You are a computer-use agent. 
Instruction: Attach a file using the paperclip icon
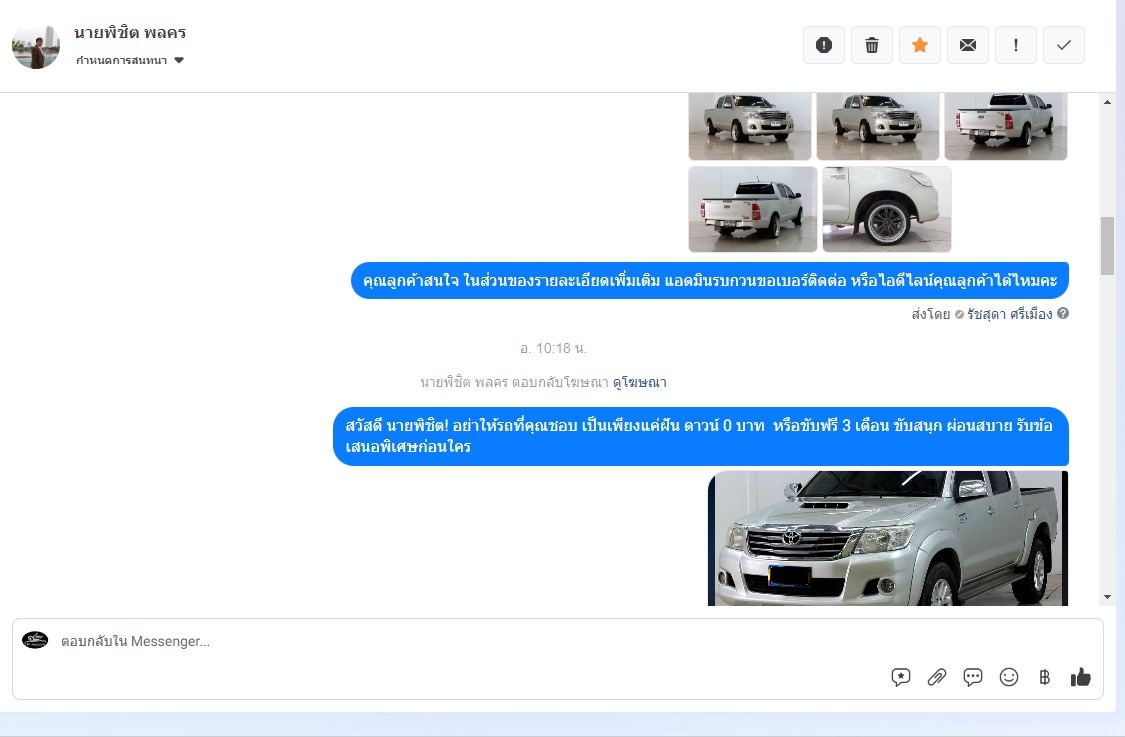[937, 677]
